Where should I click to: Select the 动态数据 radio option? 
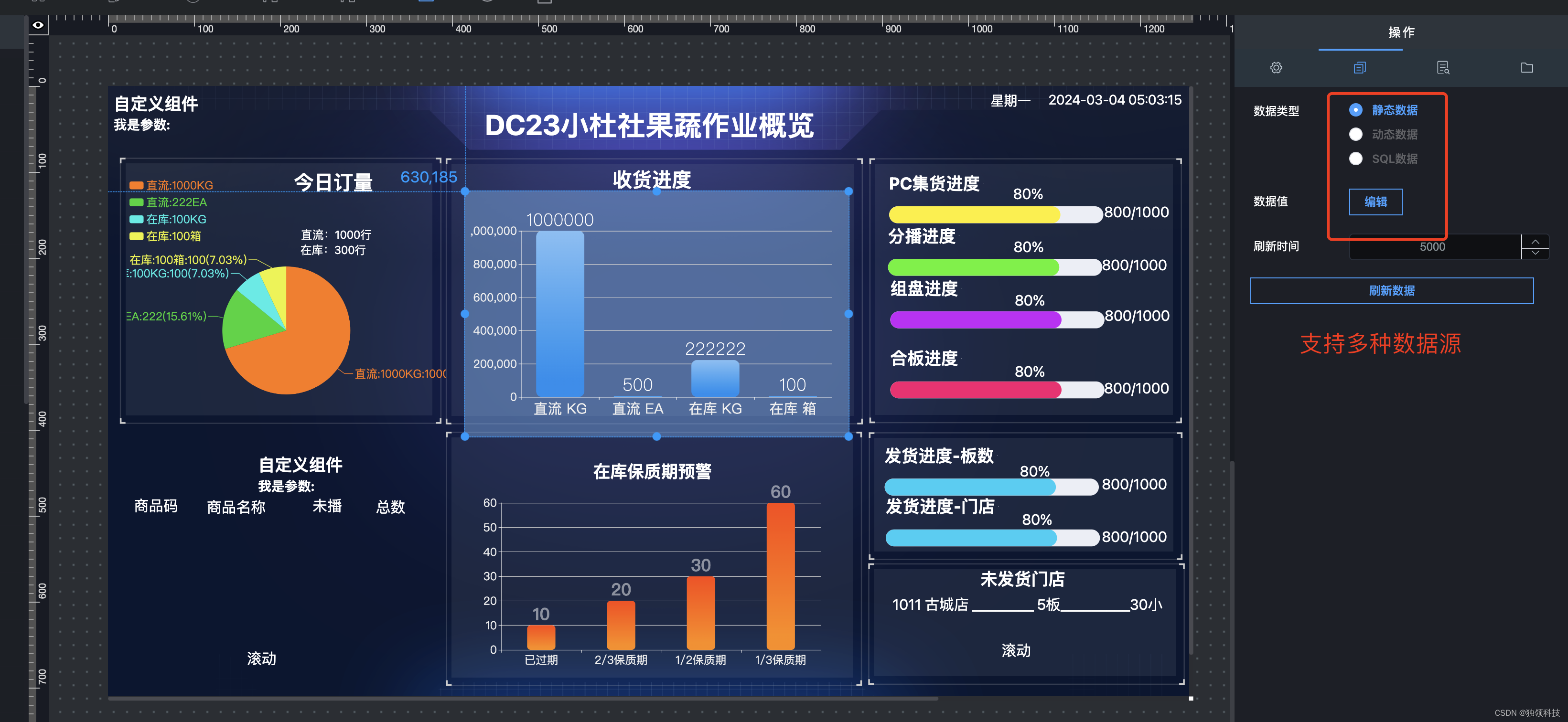[1355, 135]
